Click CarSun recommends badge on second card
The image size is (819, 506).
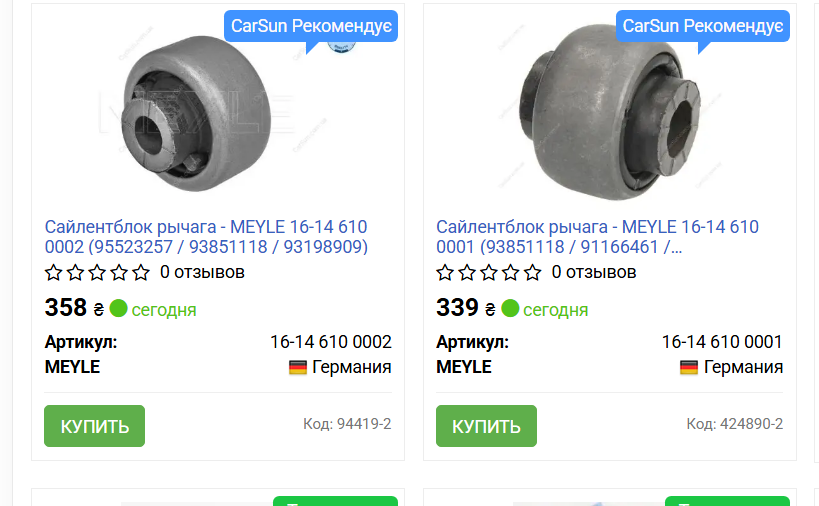[x=703, y=26]
